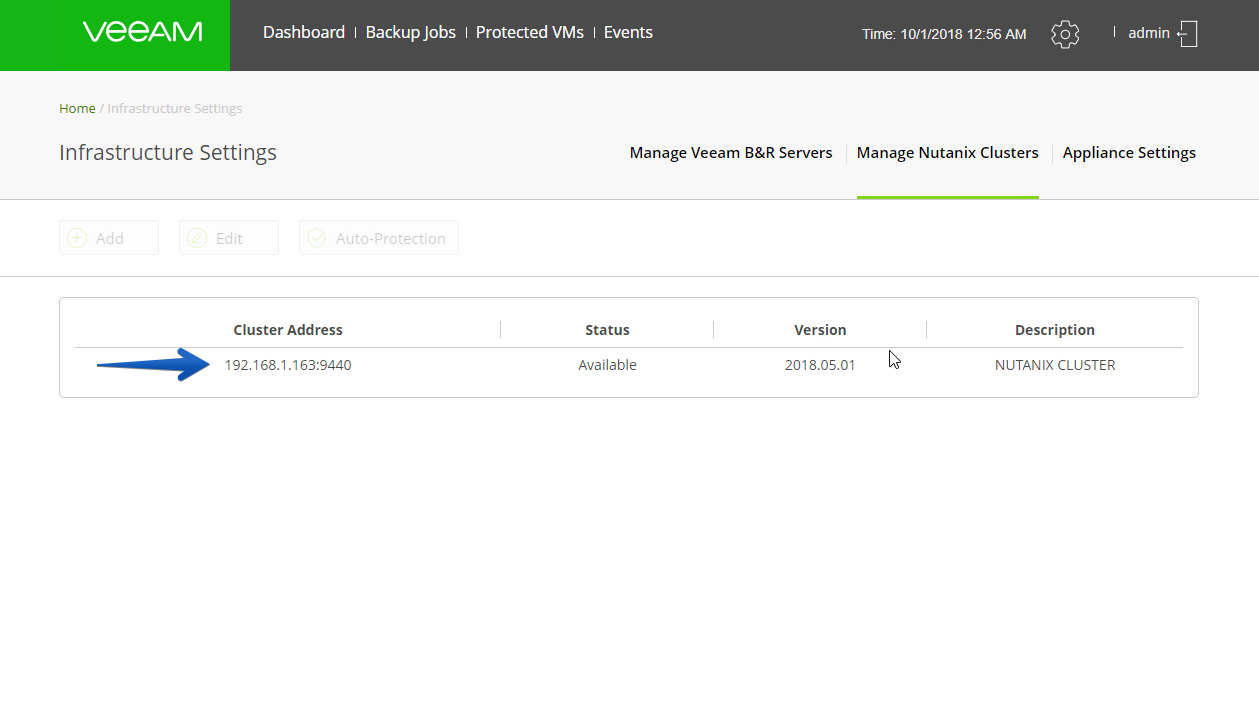Click the pencil icon on Edit
This screenshot has height=714, width=1259.
pyautogui.click(x=197, y=238)
